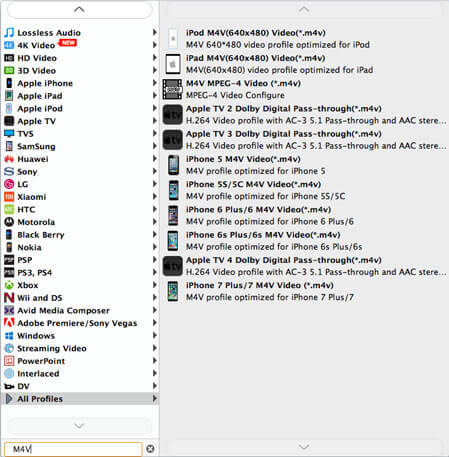449x457 pixels.
Task: Select Apple TV 4 Dolby Digital Pass-through
Action: [305, 266]
